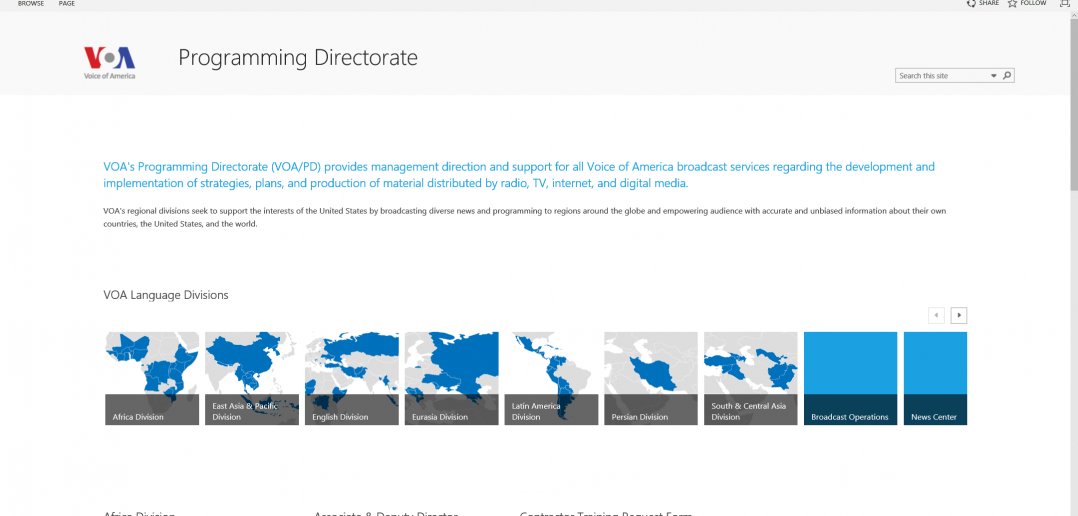This screenshot has width=1078, height=516.
Task: Open the Eurasia Division map tile
Action: point(452,379)
